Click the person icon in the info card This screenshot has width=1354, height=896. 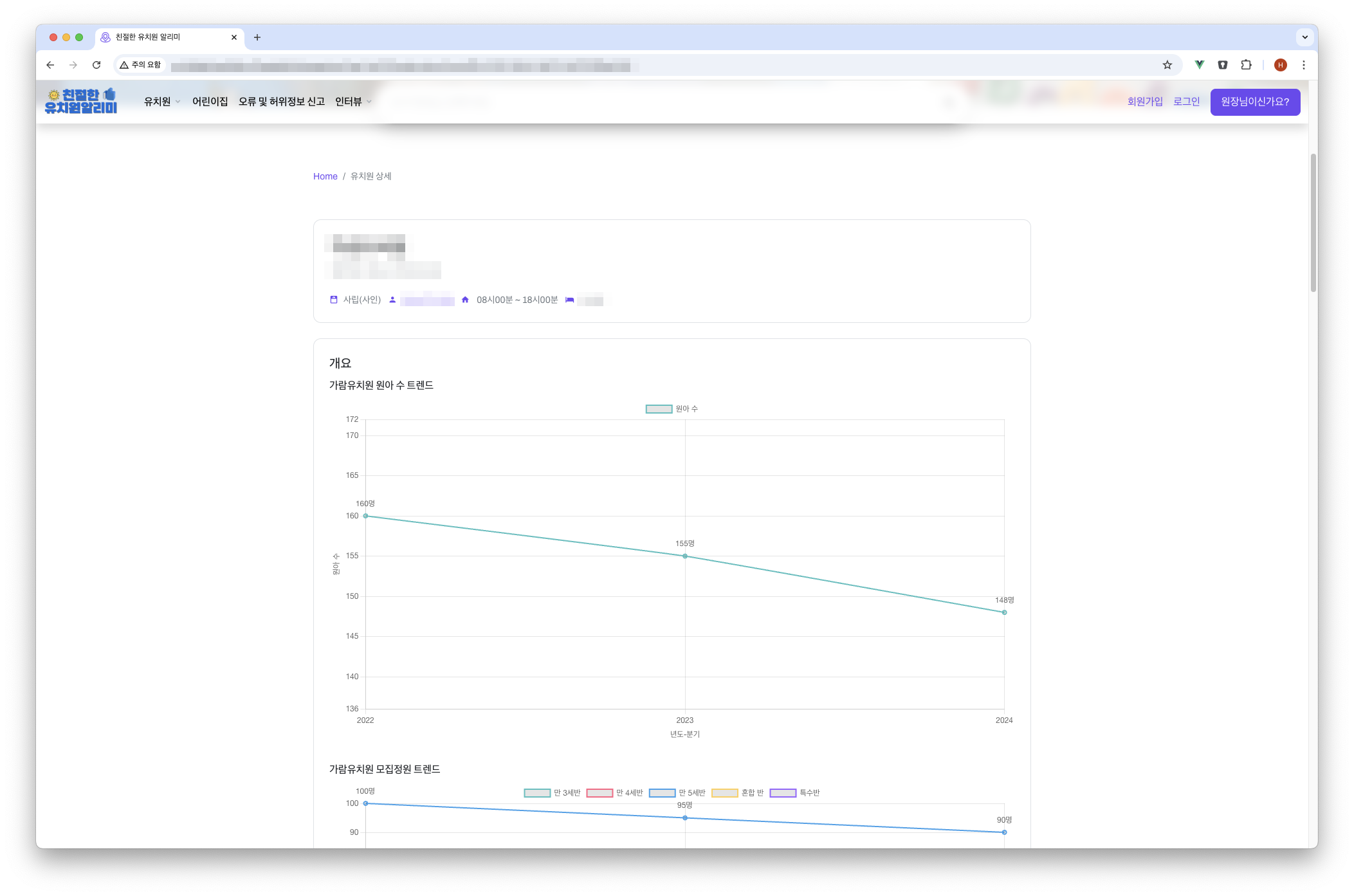pos(392,300)
